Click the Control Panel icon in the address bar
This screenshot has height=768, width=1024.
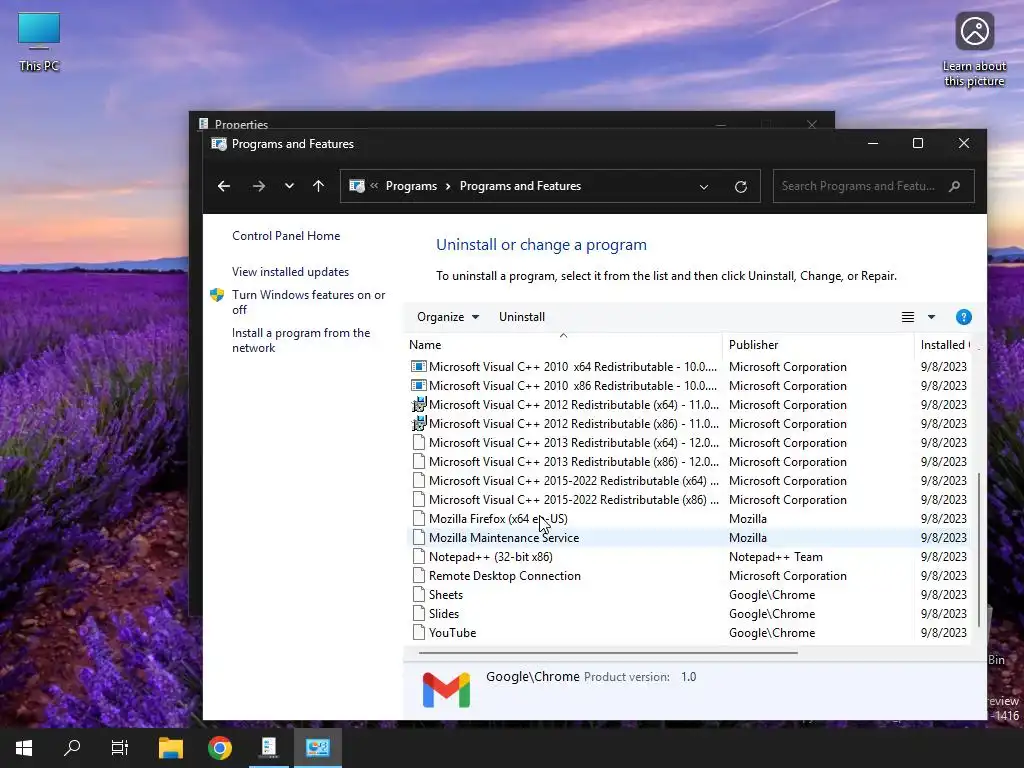pos(357,186)
